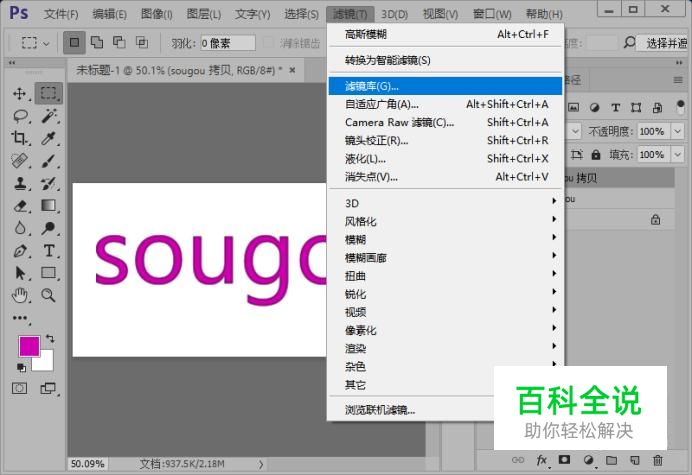
Task: Select the Magic Wand tool
Action: point(49,116)
